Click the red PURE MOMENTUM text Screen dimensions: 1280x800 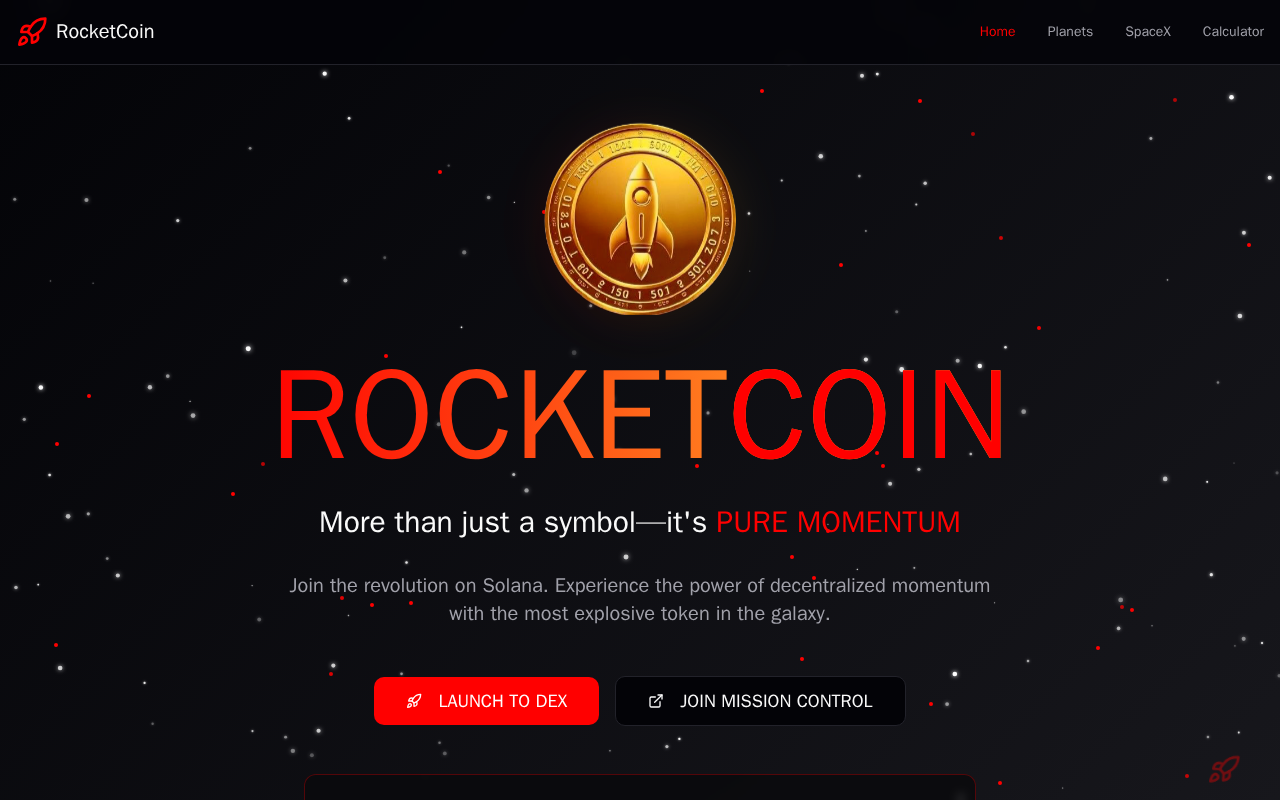tap(838, 522)
